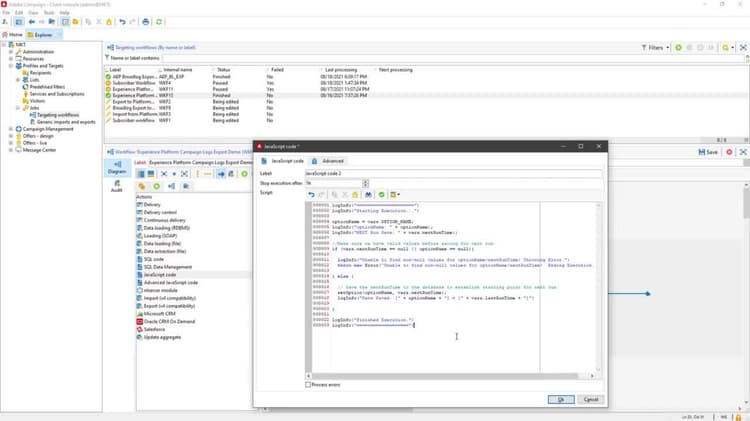Open the Audit view icon
This screenshot has height=421, width=750.
[117, 183]
